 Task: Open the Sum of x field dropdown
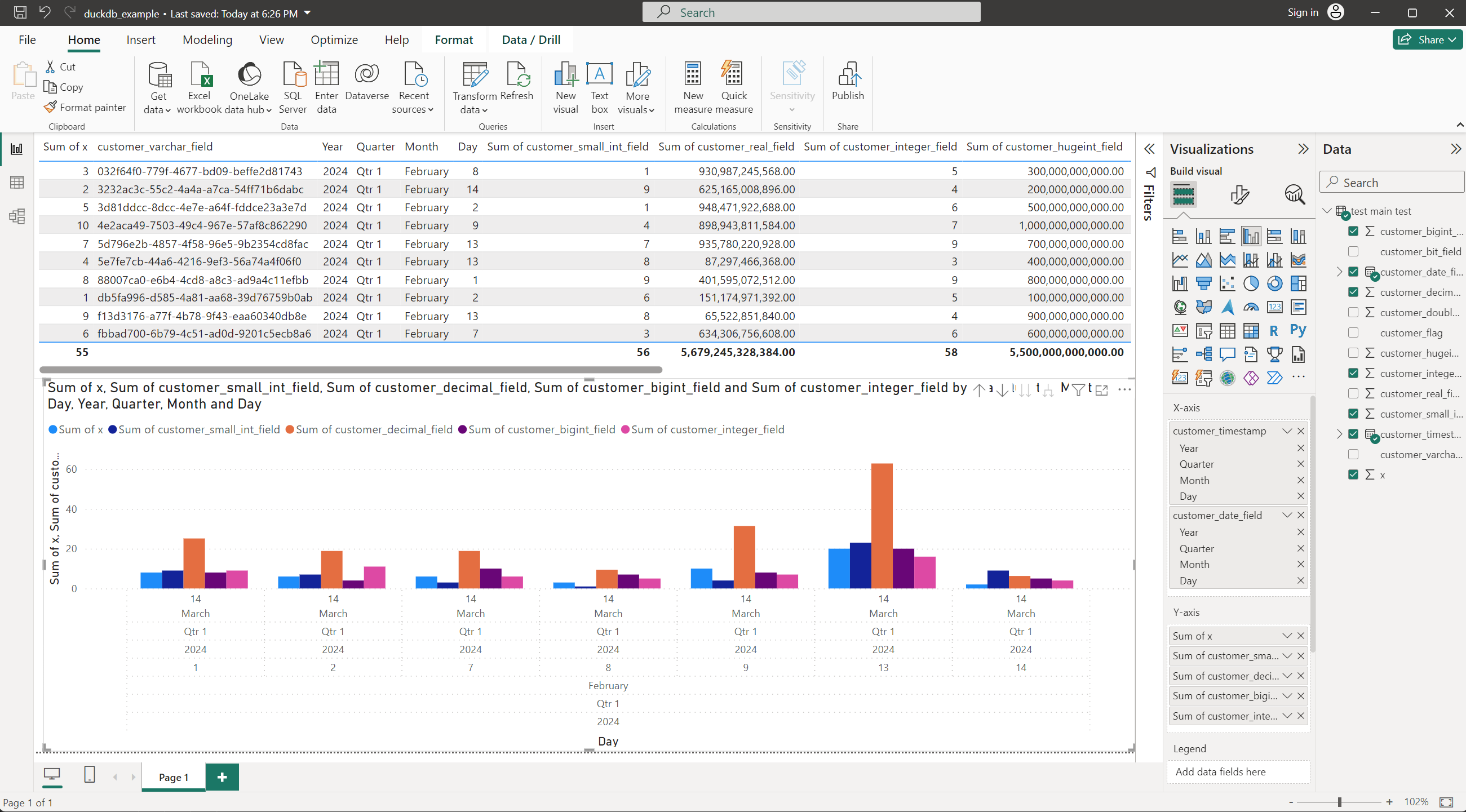click(x=1286, y=636)
